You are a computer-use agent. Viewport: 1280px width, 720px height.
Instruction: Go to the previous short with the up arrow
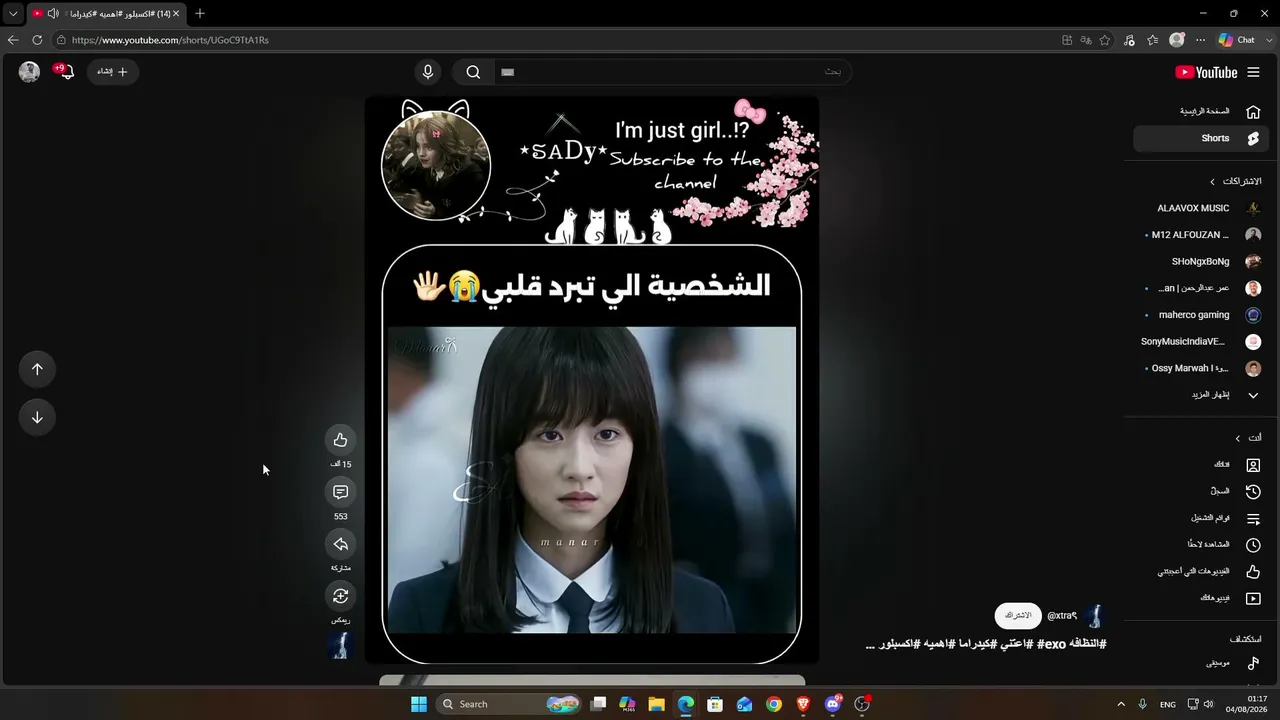(37, 369)
